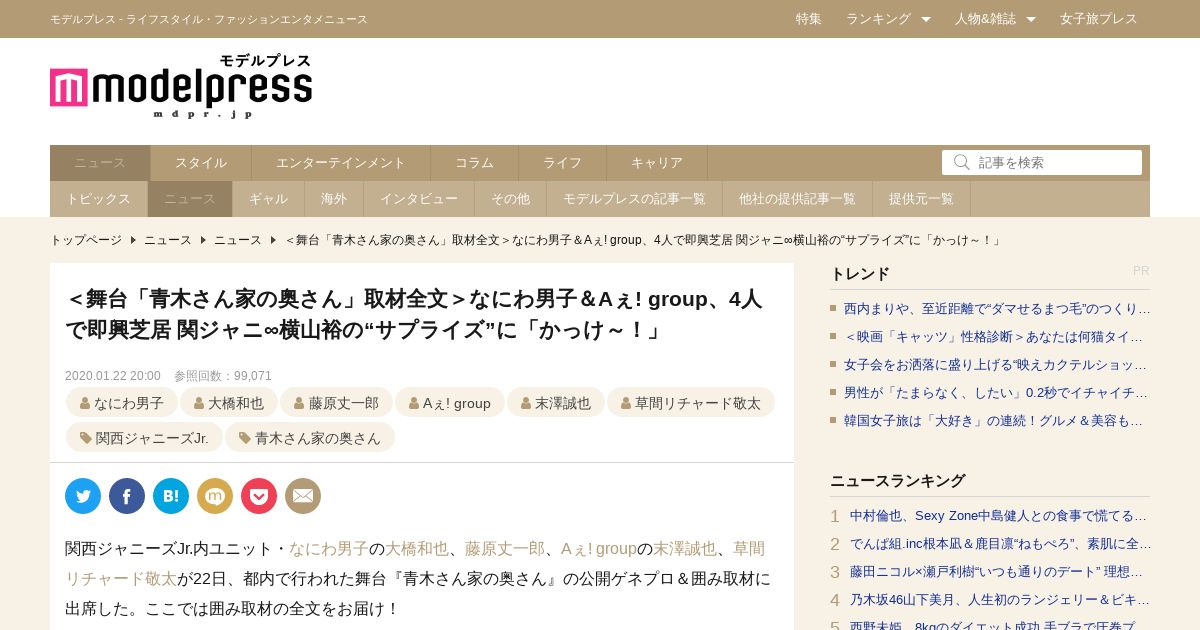Follow Aぇ! group link in article body
This screenshot has height=630, width=1200.
599,549
